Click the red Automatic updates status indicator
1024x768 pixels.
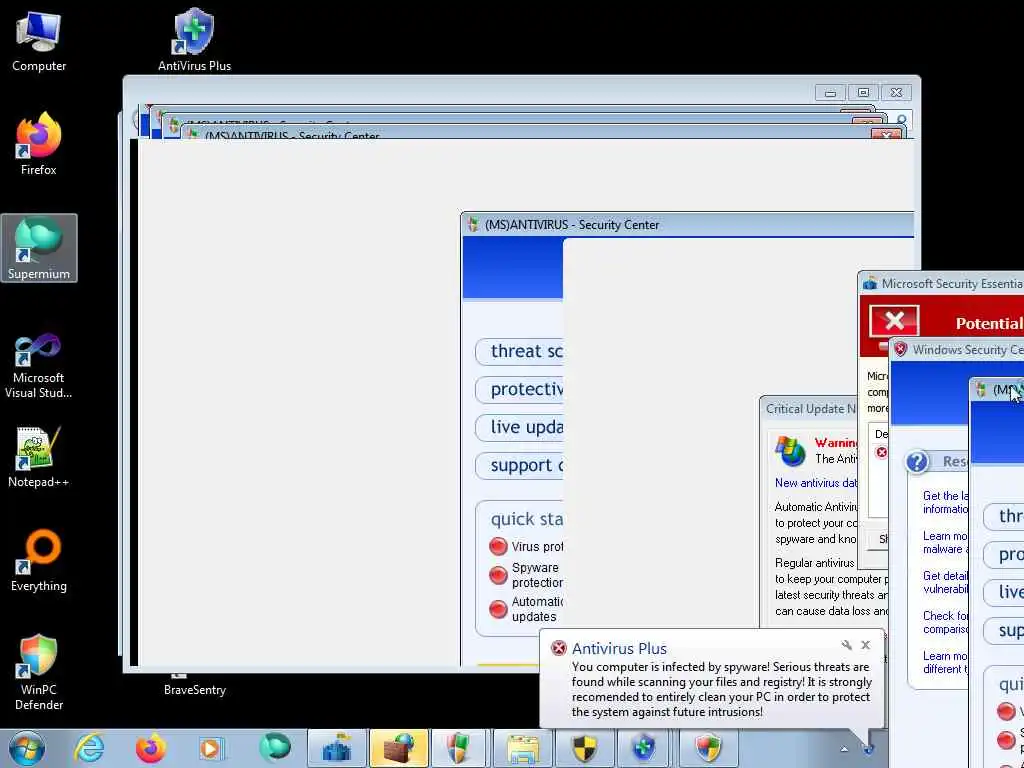pos(498,609)
